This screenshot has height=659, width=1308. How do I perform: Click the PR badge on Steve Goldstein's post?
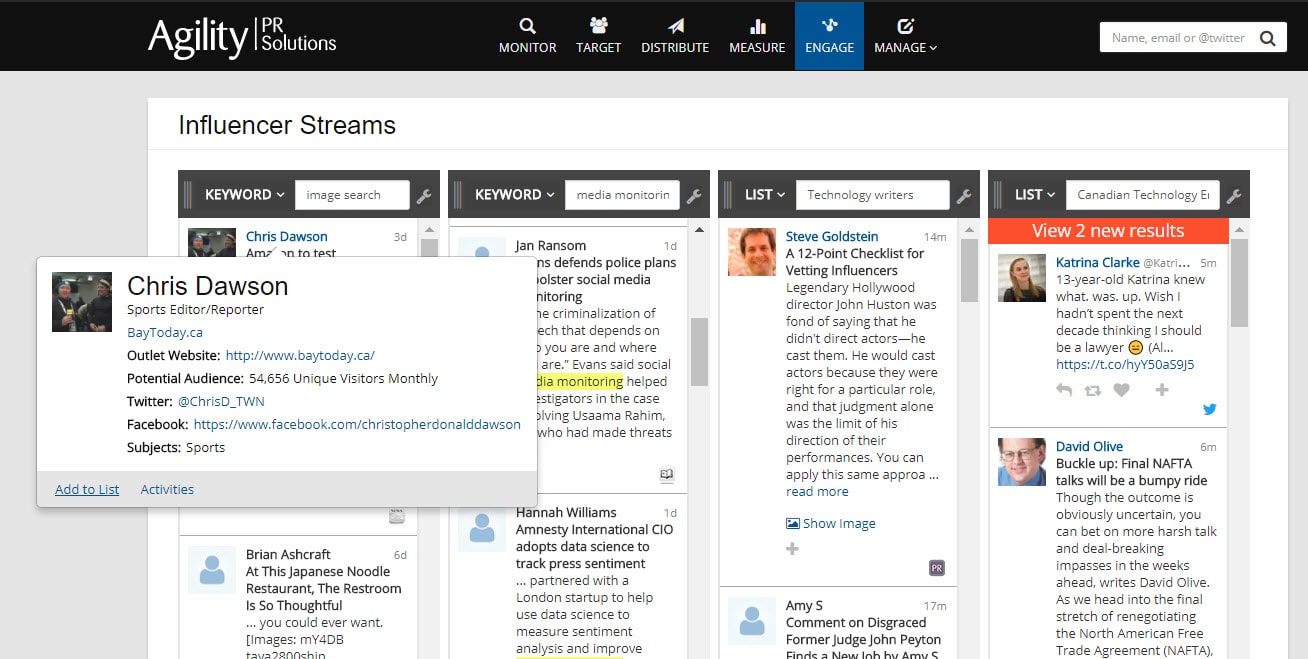point(937,567)
